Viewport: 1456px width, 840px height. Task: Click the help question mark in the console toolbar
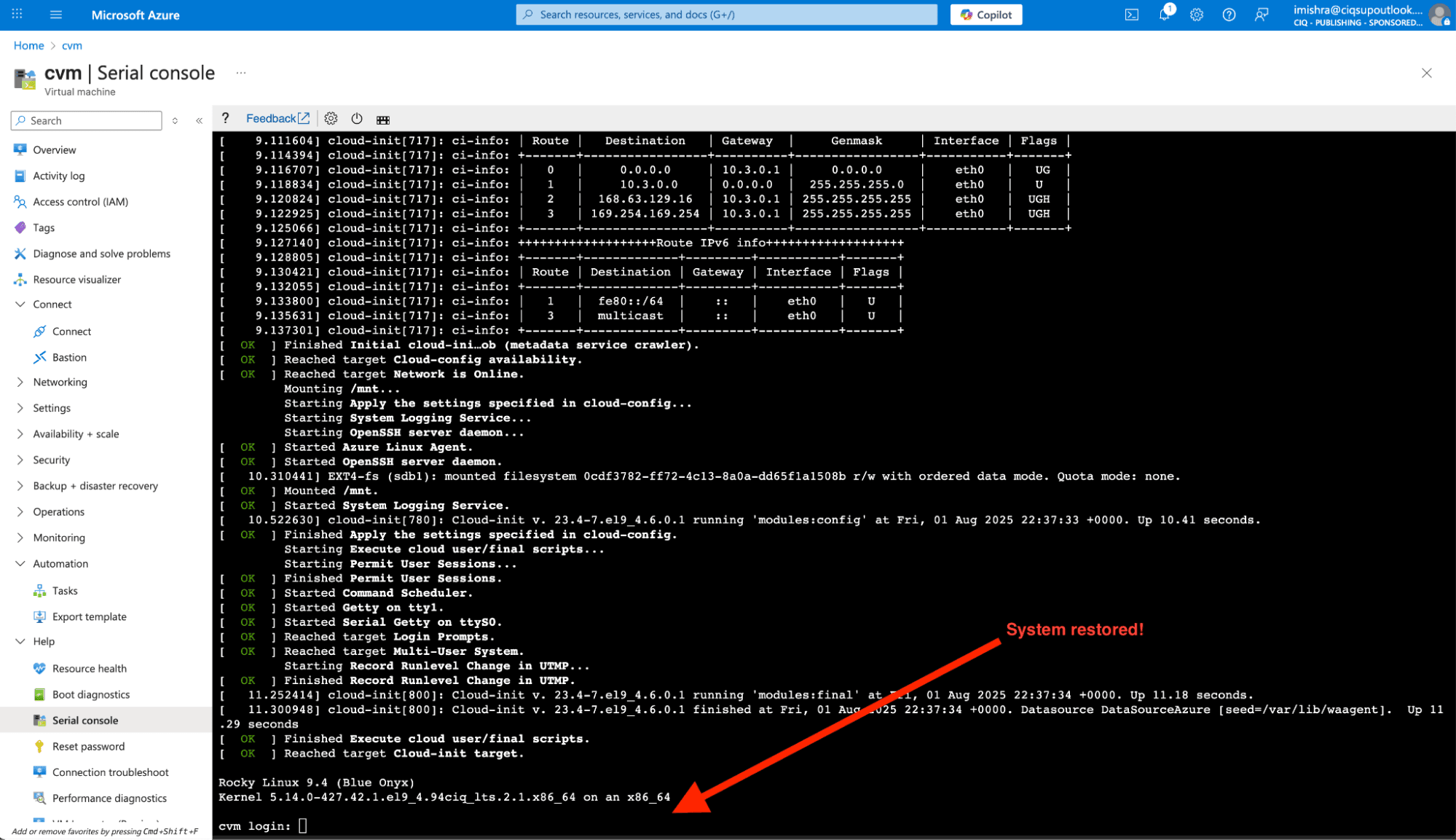(226, 119)
